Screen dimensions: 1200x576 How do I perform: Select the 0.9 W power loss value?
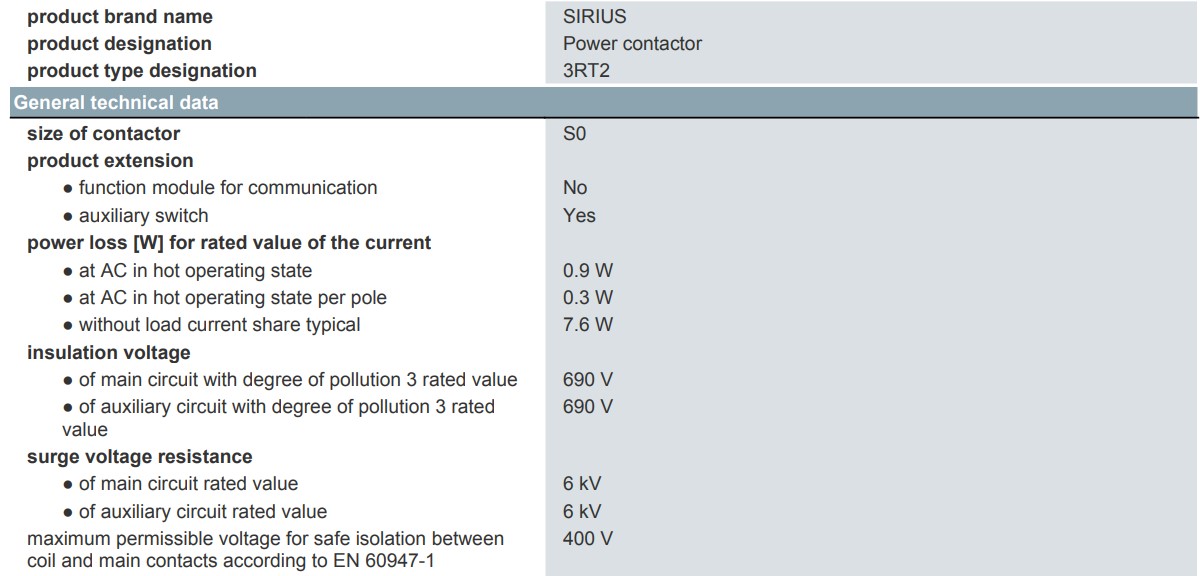(588, 271)
